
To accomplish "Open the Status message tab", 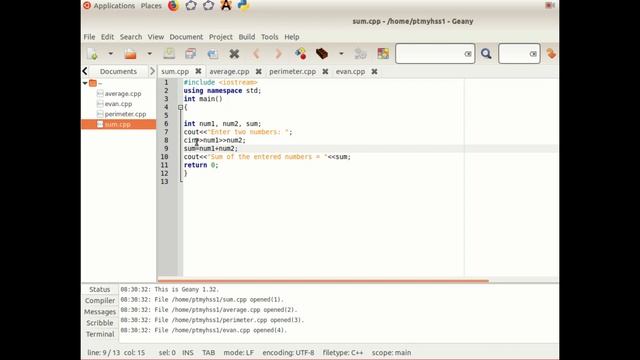I will click(100, 289).
